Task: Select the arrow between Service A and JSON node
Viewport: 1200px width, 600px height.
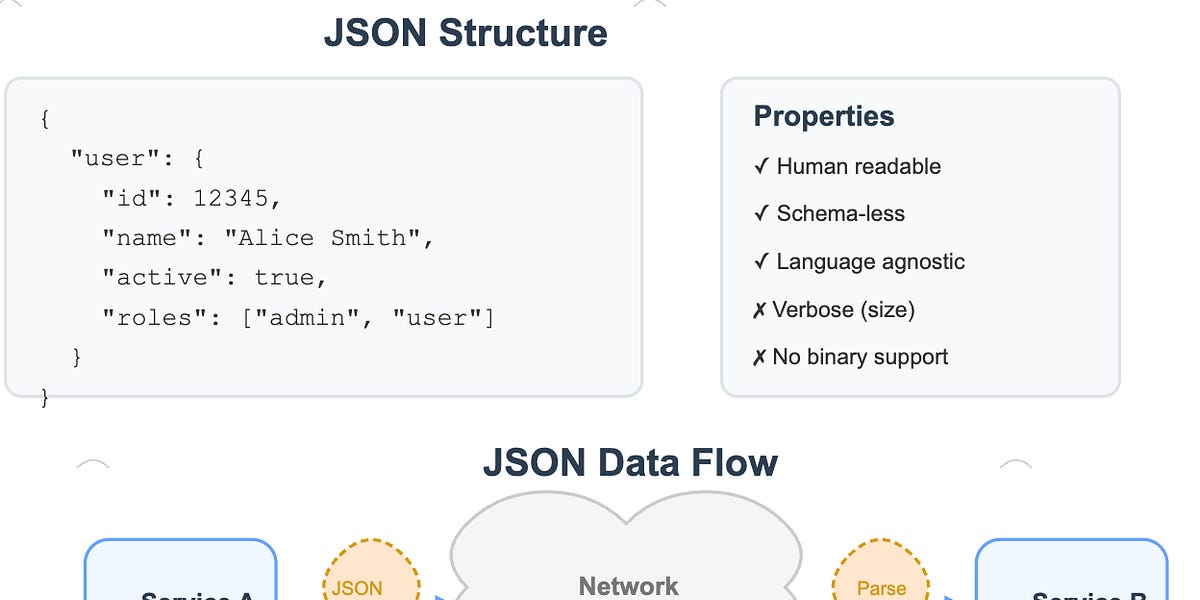Action: point(300,595)
